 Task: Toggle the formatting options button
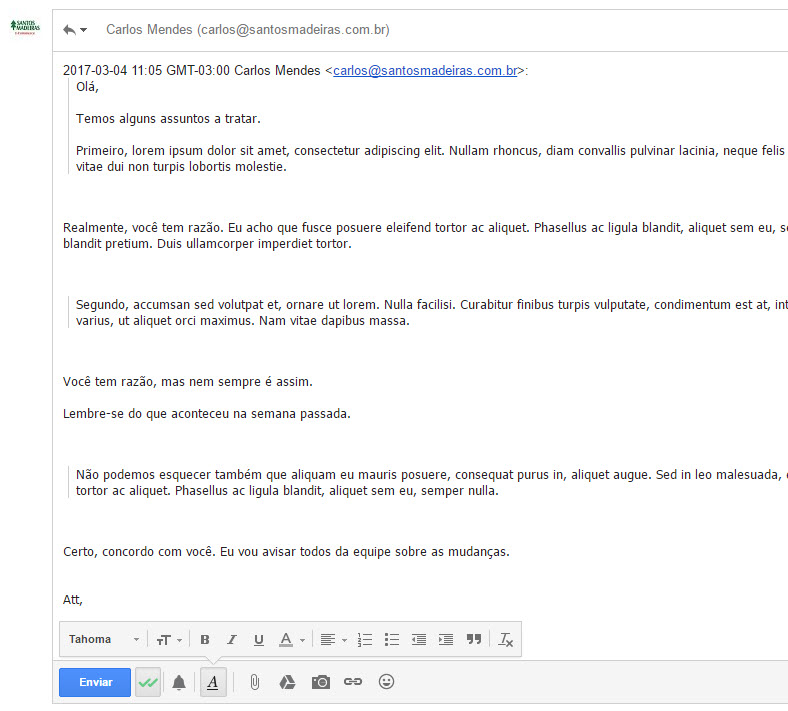tap(213, 682)
